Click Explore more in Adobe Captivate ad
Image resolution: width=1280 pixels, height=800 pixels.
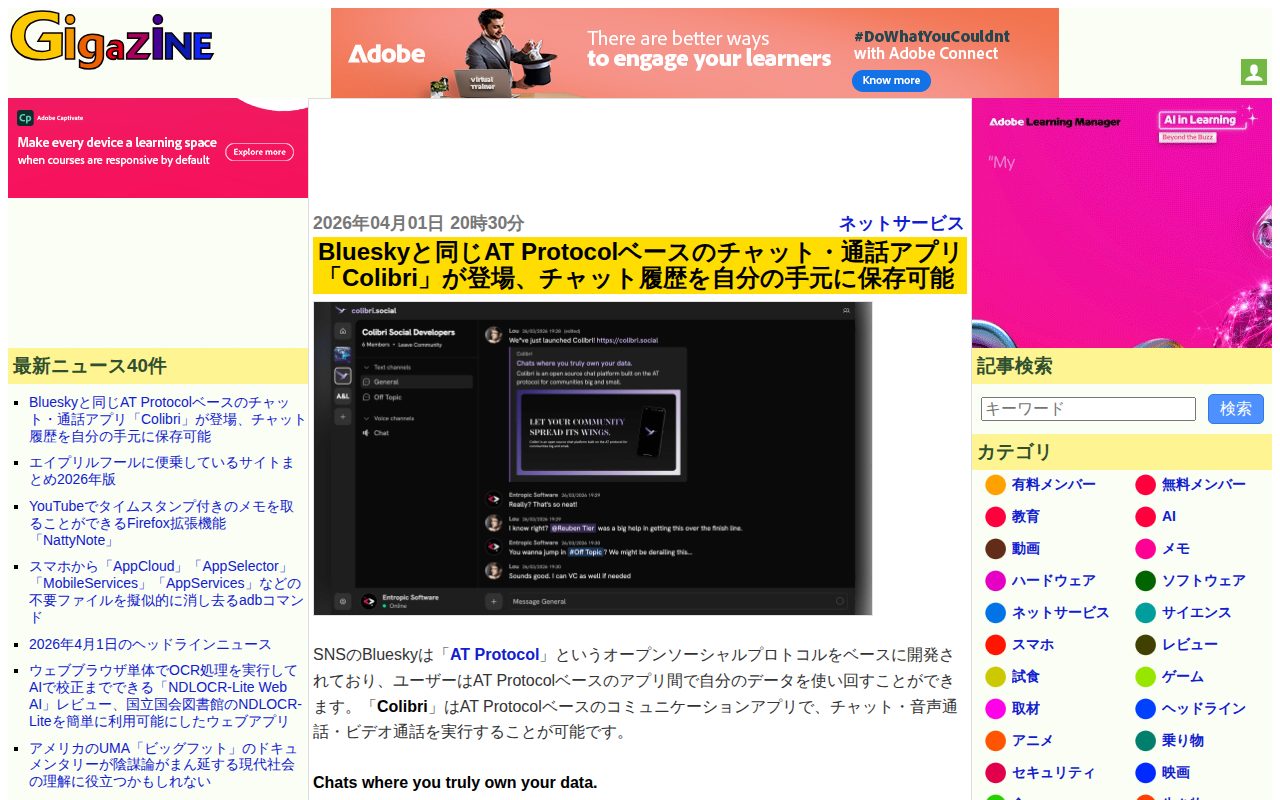[260, 152]
